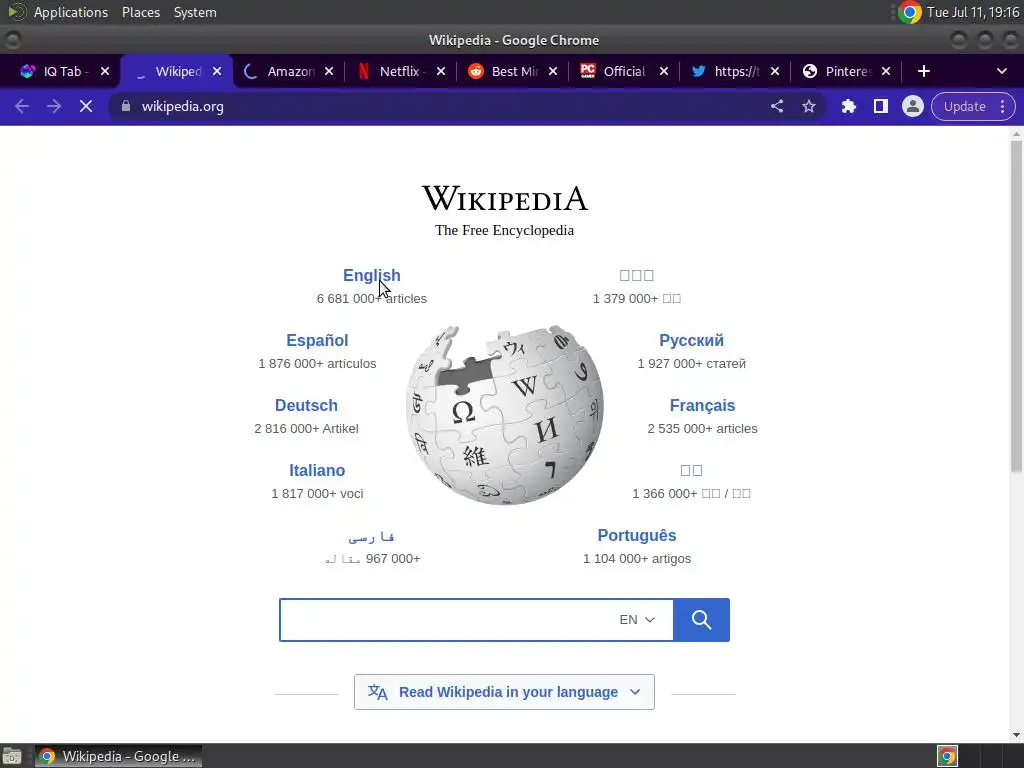
Task: Click the clock showing Tue Jul 11, 19:16
Action: tap(972, 12)
